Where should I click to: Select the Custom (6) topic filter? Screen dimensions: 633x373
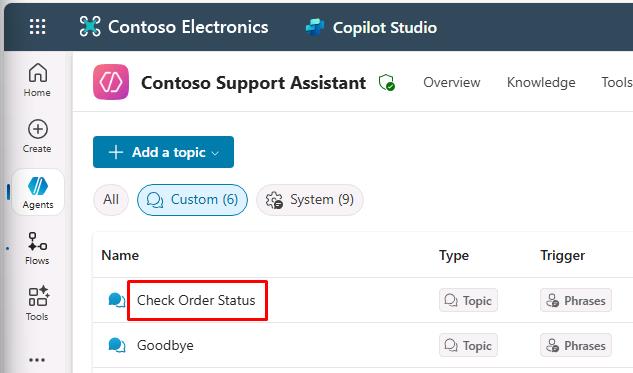coord(192,199)
